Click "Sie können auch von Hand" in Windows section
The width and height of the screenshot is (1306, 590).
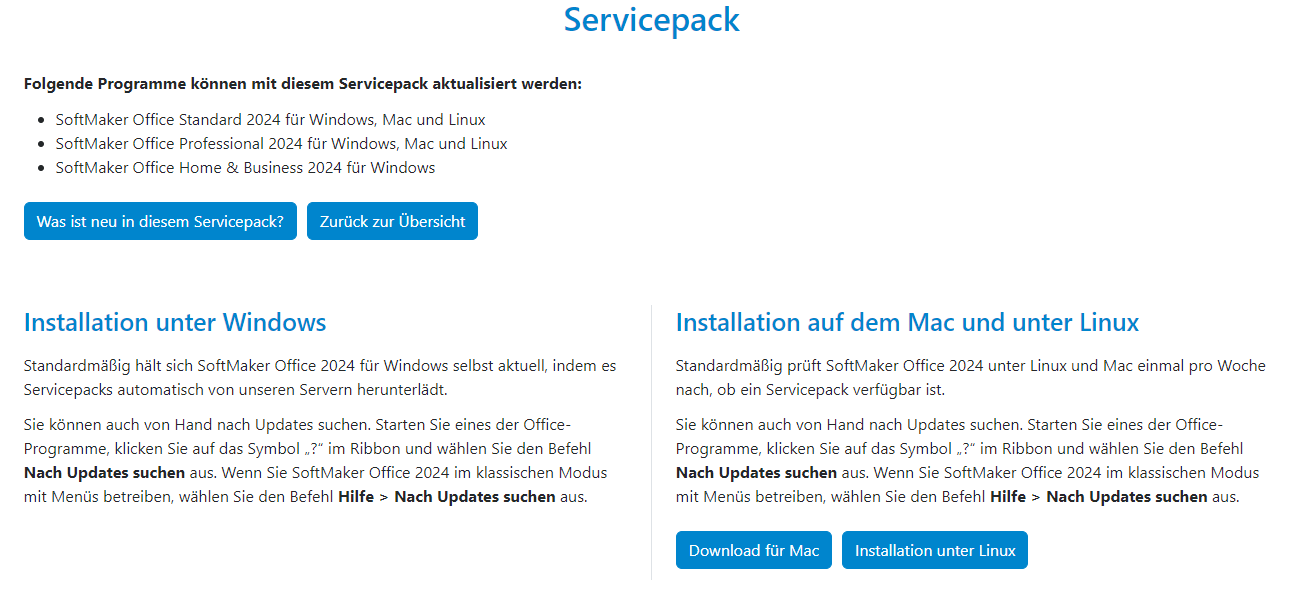tap(120, 425)
